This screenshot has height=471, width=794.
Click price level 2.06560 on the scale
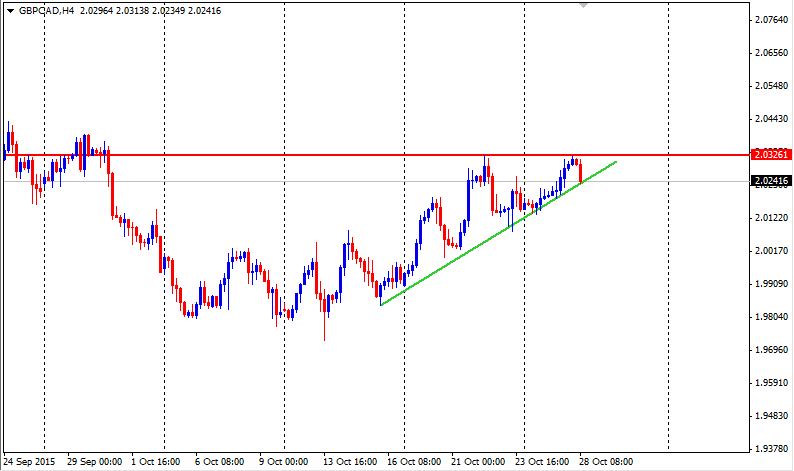coord(771,53)
